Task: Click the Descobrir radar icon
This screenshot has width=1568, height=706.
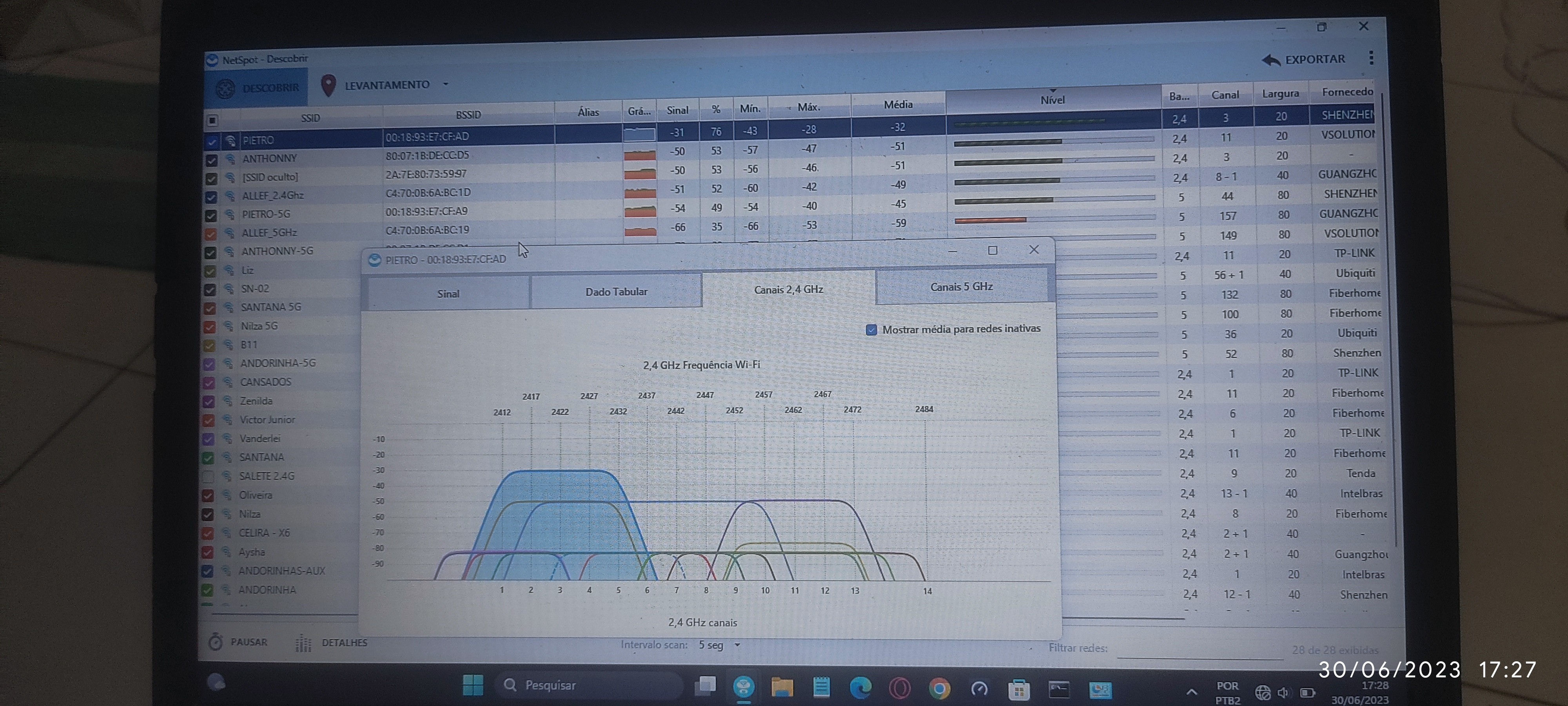Action: click(x=225, y=88)
